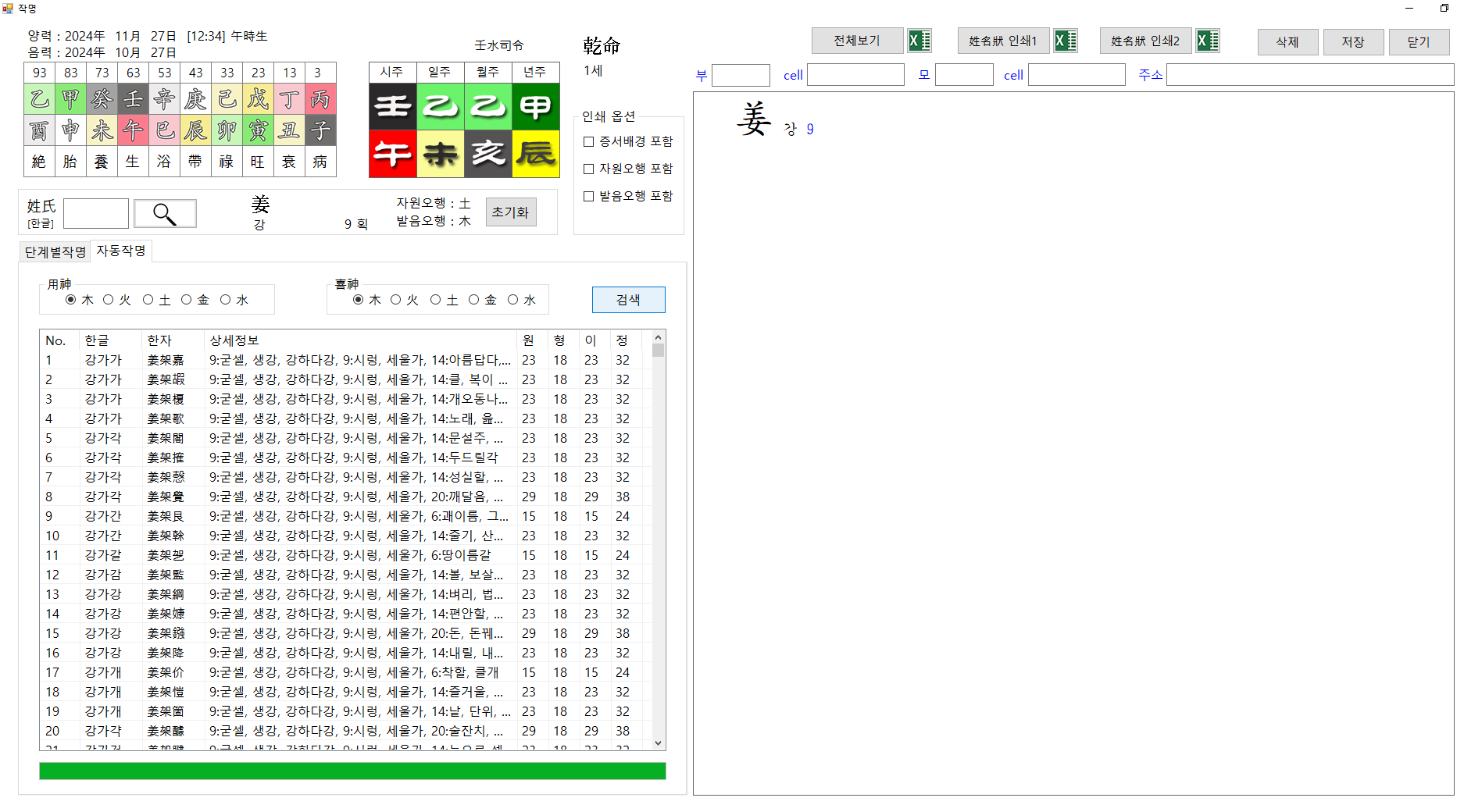
Task: Select the 辛 stem tile under 53
Action: pos(164,99)
